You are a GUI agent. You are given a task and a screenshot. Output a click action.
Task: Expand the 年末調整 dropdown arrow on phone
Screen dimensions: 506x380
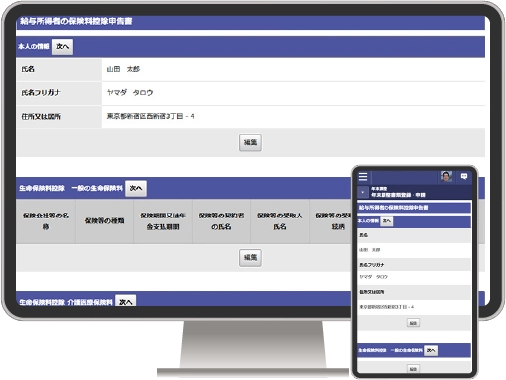tap(363, 192)
